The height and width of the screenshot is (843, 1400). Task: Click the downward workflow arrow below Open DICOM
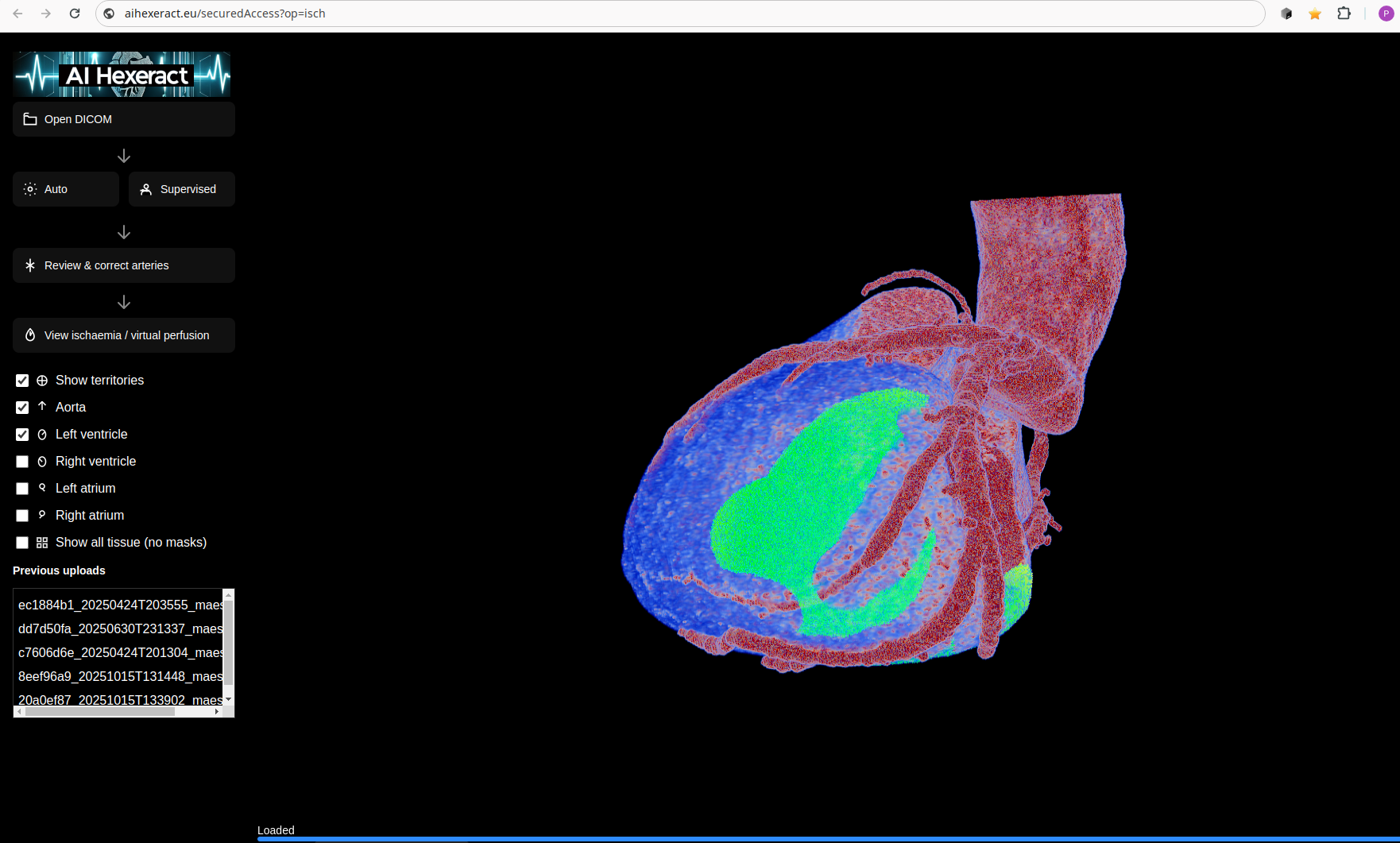coord(124,156)
